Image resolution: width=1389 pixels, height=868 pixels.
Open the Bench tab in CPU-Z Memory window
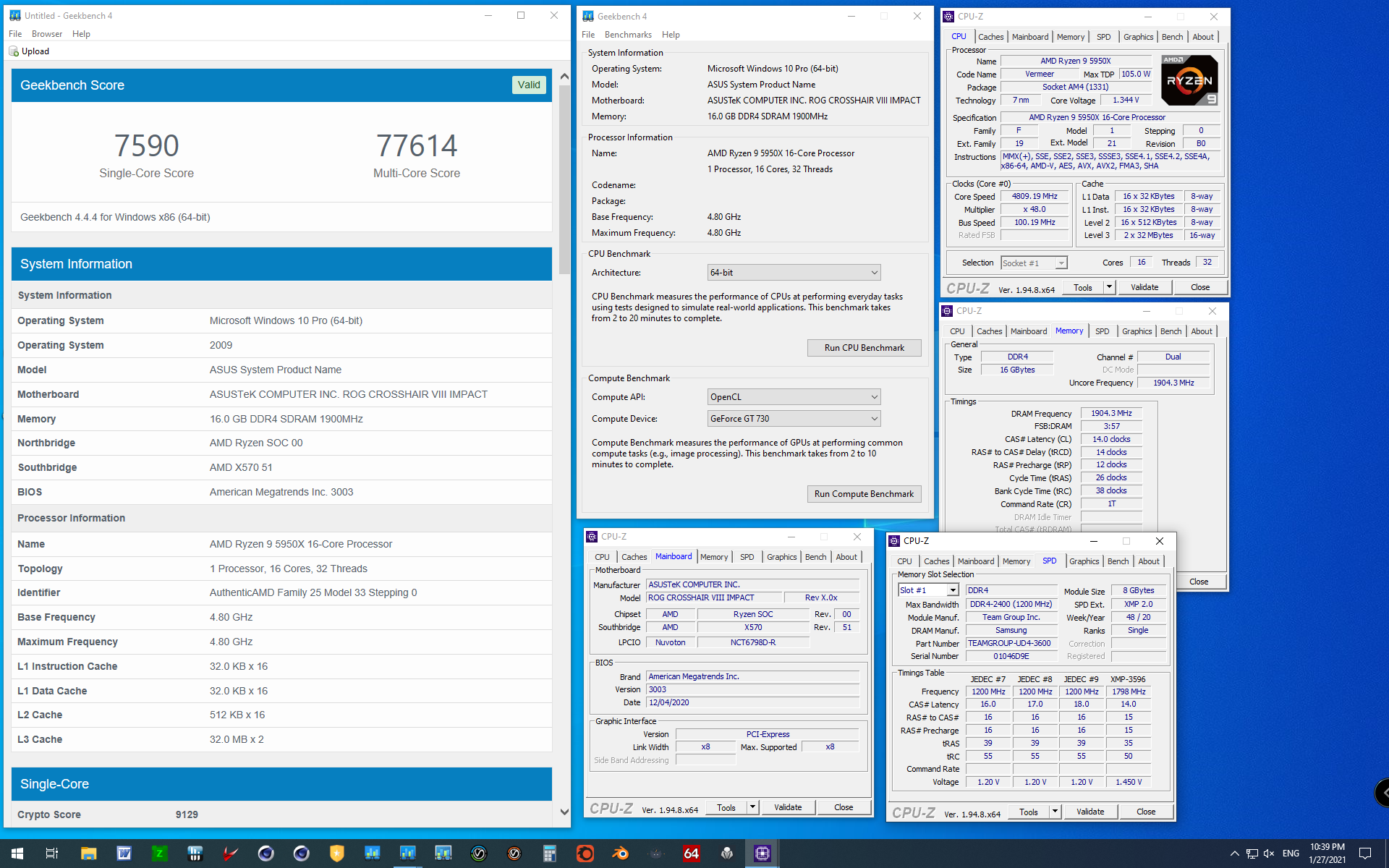pyautogui.click(x=1171, y=331)
